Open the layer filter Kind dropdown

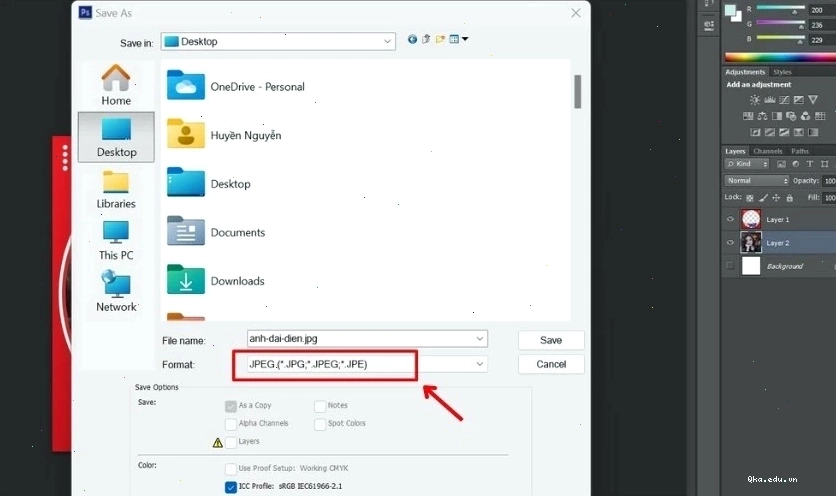(x=747, y=164)
